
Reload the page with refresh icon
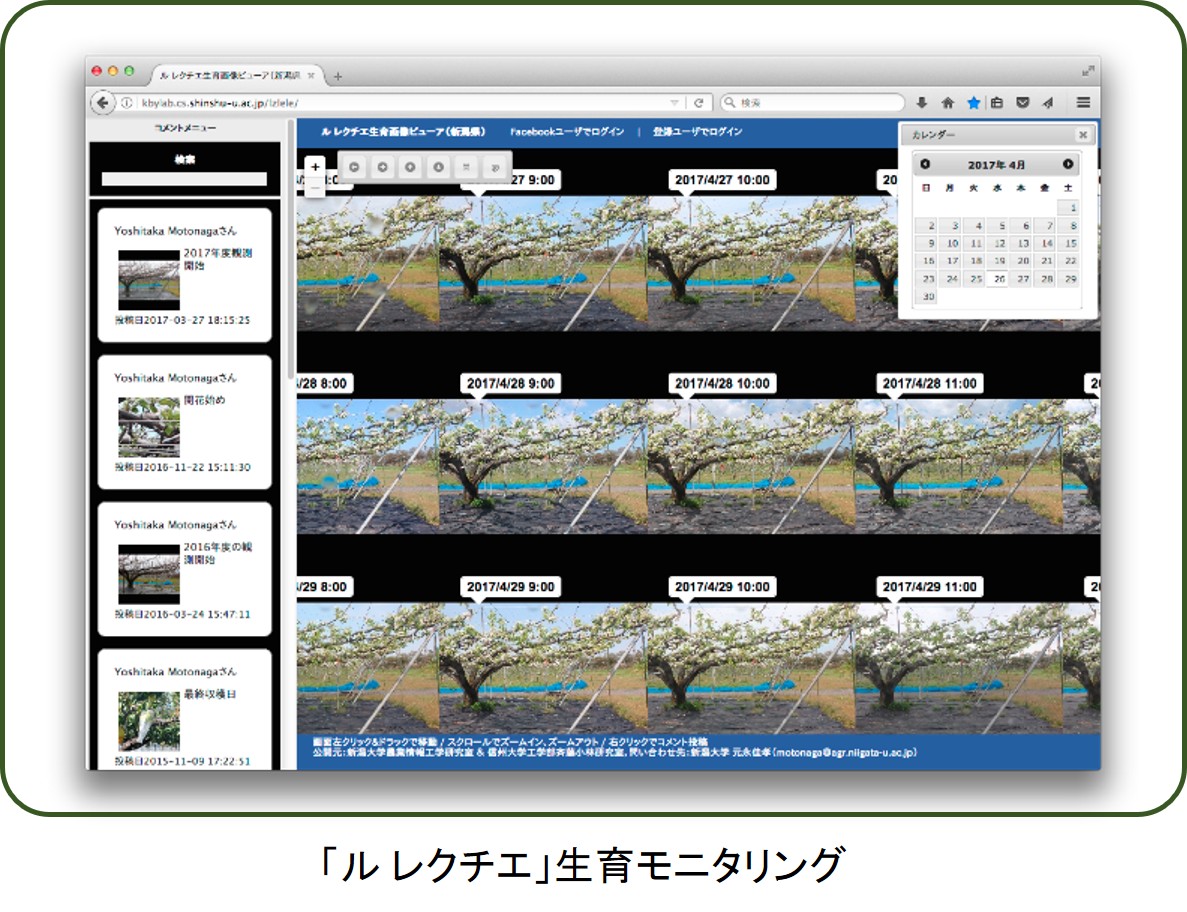pyautogui.click(x=700, y=103)
